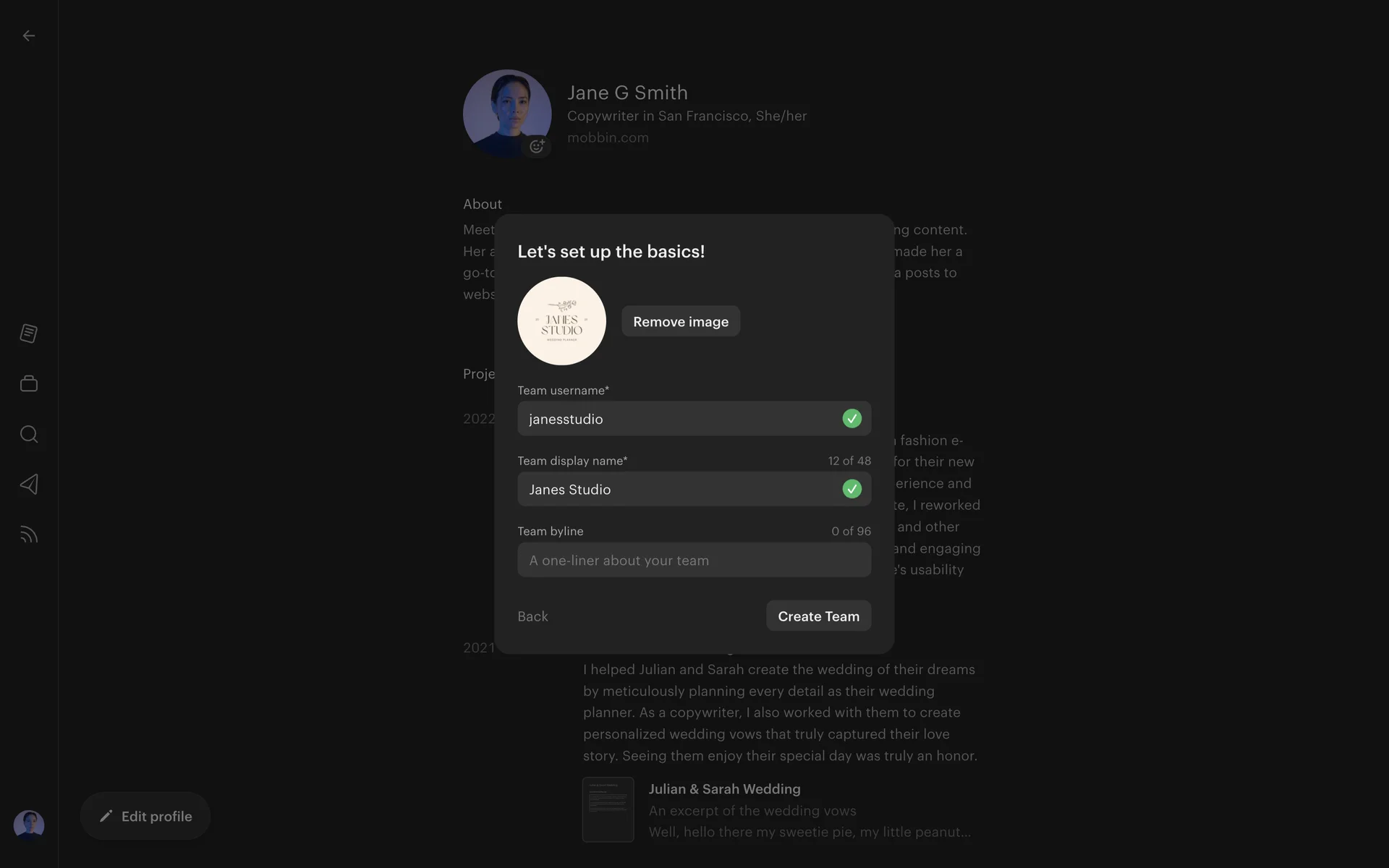Screen dimensions: 1389x868
Task: Click the Back link in dialog
Action: (x=532, y=616)
